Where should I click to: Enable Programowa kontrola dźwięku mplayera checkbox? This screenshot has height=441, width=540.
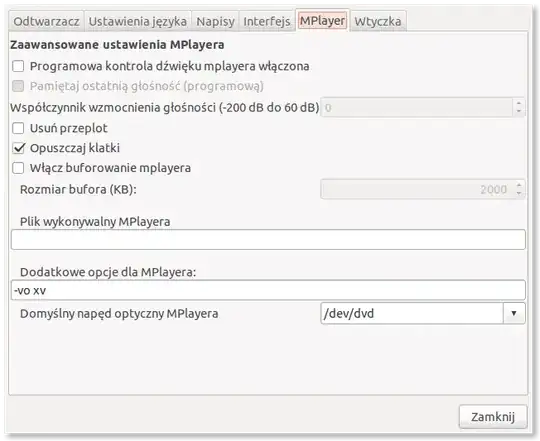click(18, 66)
